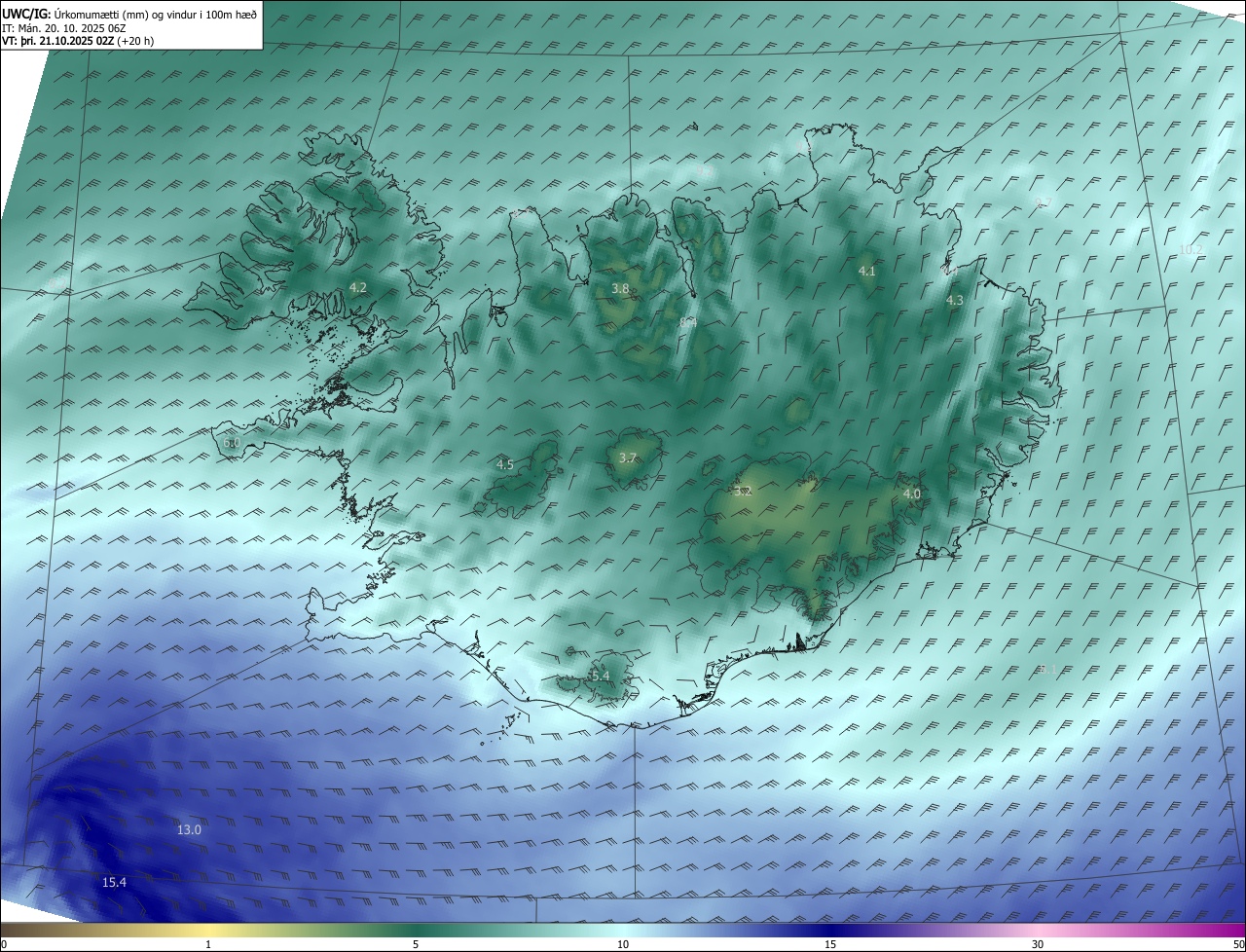Click the 4.0 value in the southeast
Viewport: 1246px width, 952px height.
tap(911, 494)
